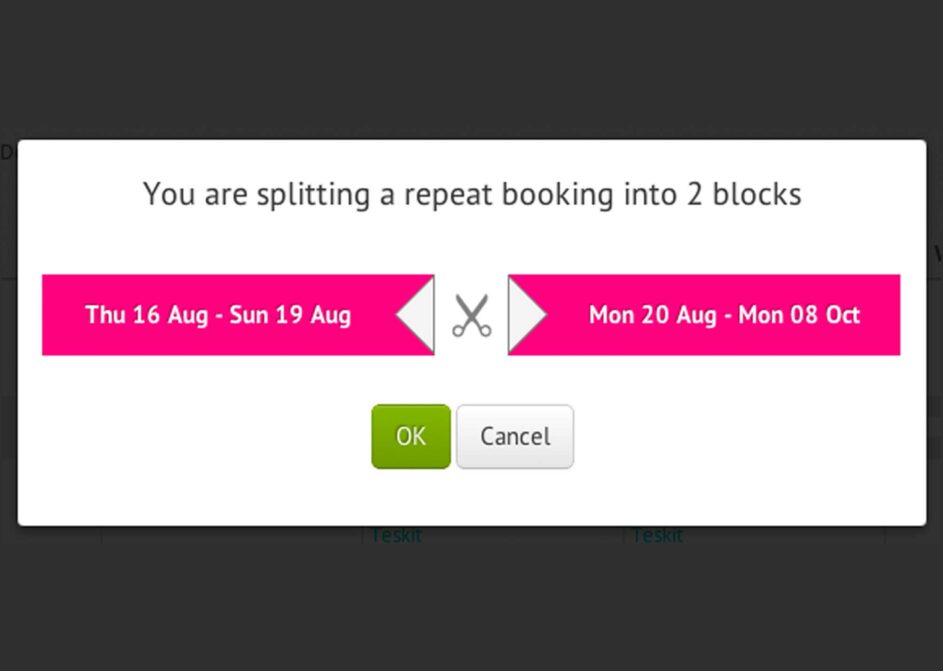Click the dark overlay below the dialog
The height and width of the screenshot is (671, 943).
pos(472,601)
